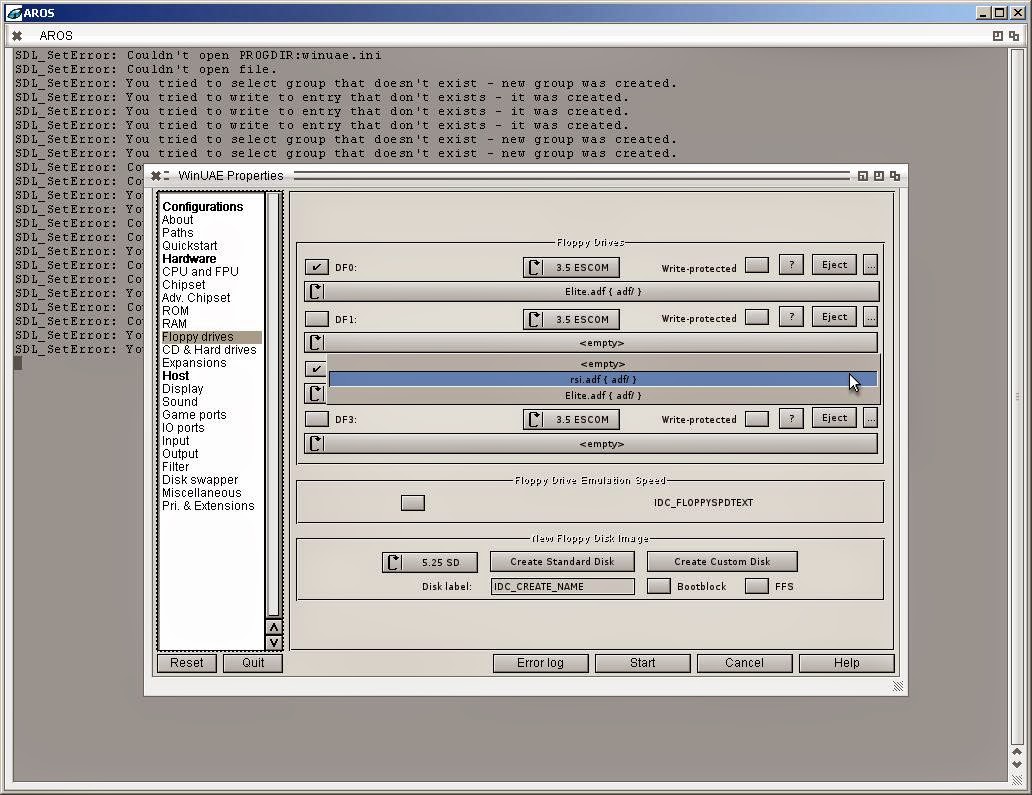Choose rsi.adf in the open popup list

[x=603, y=380]
